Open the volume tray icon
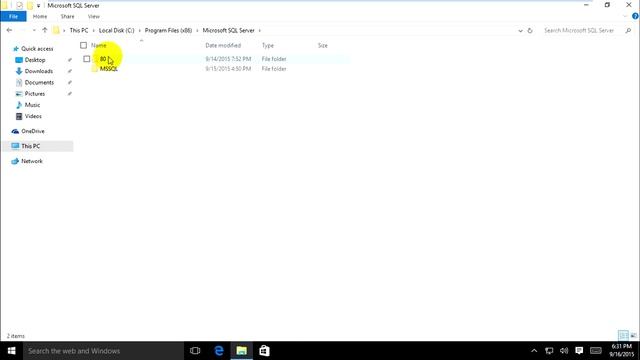This screenshot has height=360, width=640. (564, 351)
